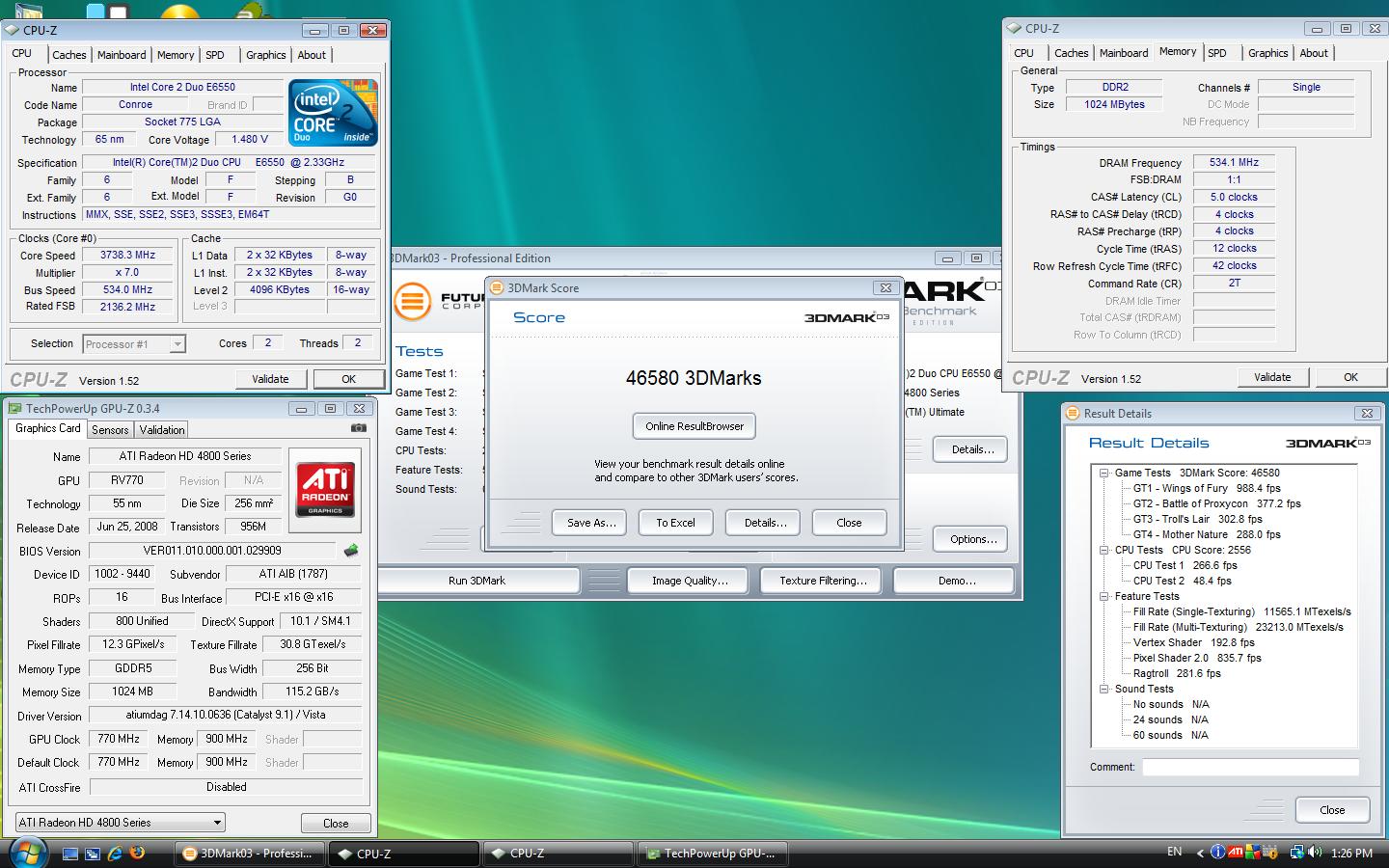1389x868 pixels.
Task: Click the GPU-Z camera screenshot icon
Action: point(359,428)
